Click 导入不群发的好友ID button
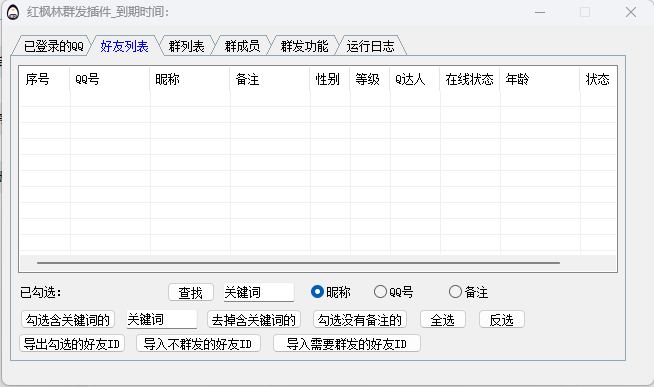This screenshot has height=387, width=654. click(x=198, y=344)
